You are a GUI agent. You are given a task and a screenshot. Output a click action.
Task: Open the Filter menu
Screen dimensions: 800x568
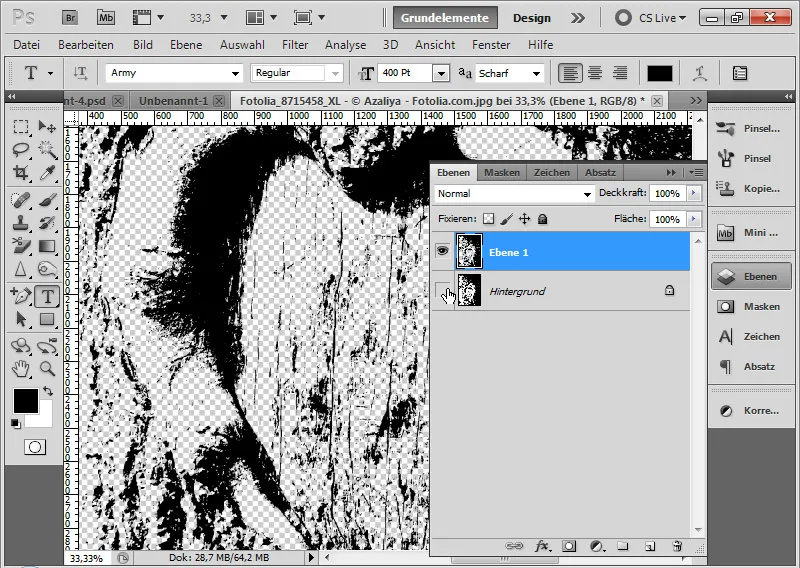tap(295, 45)
